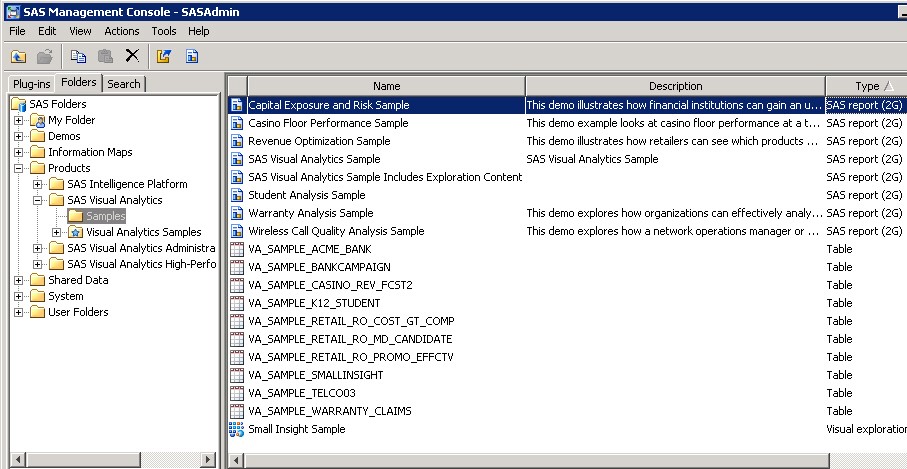Open the Edit menu

(47, 31)
